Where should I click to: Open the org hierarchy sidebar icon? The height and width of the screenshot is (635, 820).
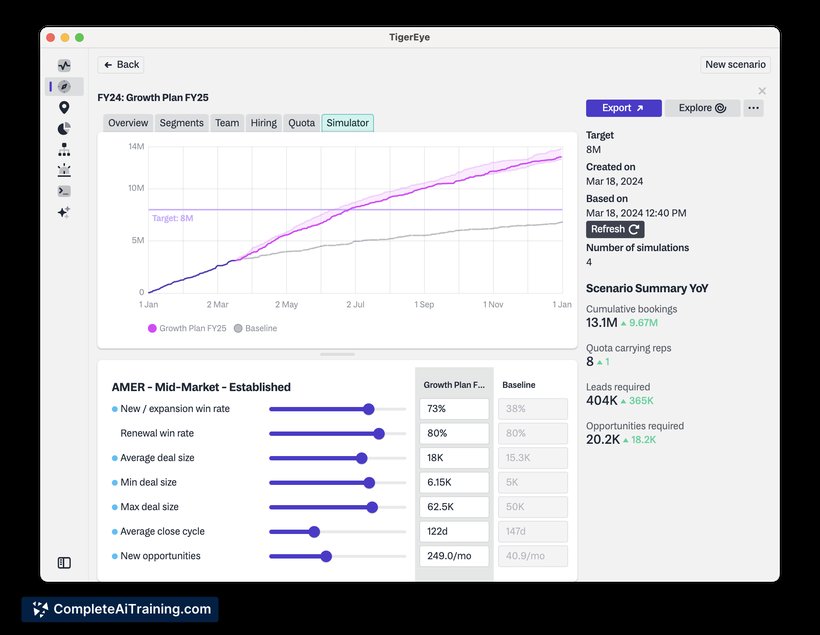pyautogui.click(x=64, y=150)
